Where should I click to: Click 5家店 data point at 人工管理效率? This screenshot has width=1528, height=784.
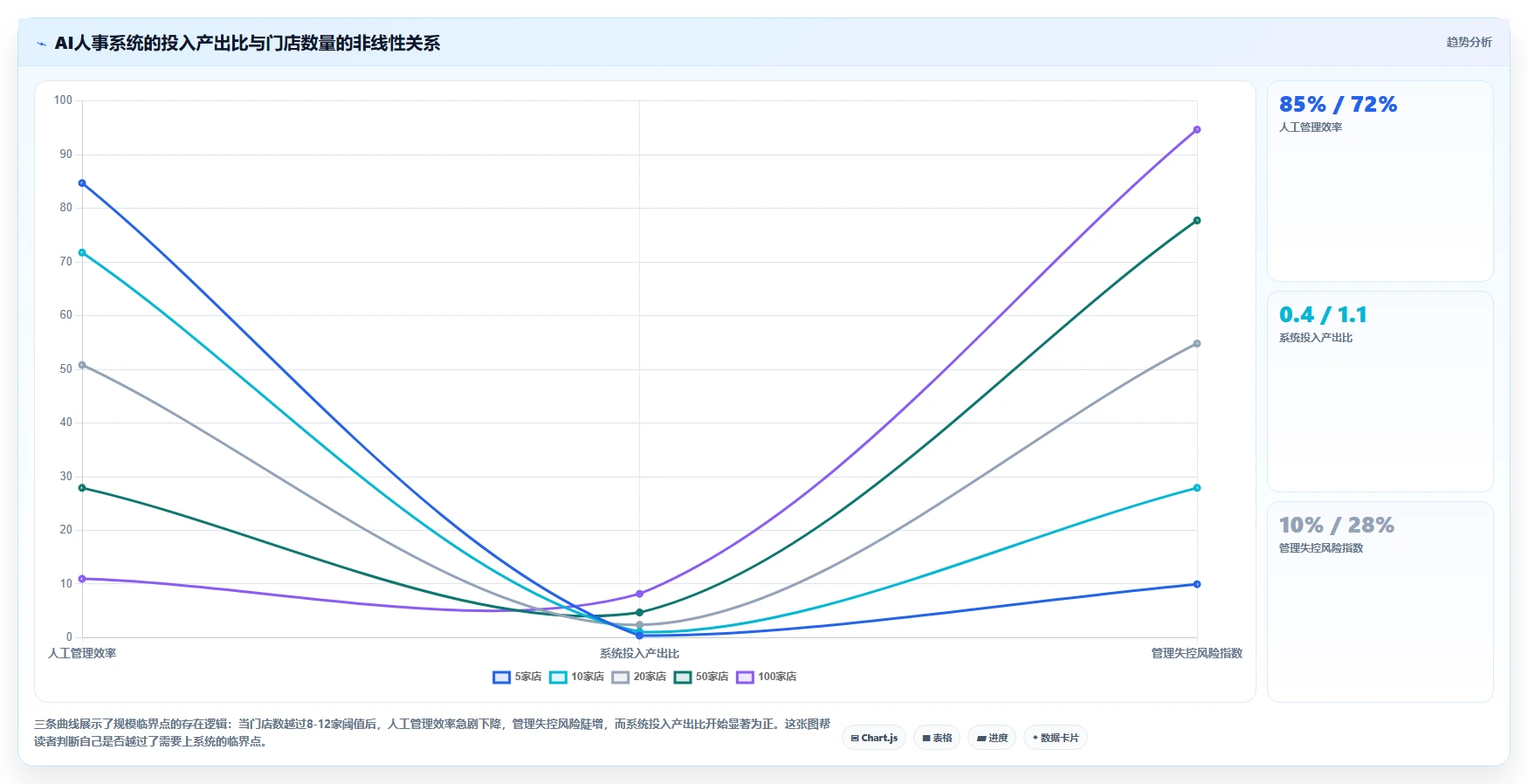click(82, 183)
